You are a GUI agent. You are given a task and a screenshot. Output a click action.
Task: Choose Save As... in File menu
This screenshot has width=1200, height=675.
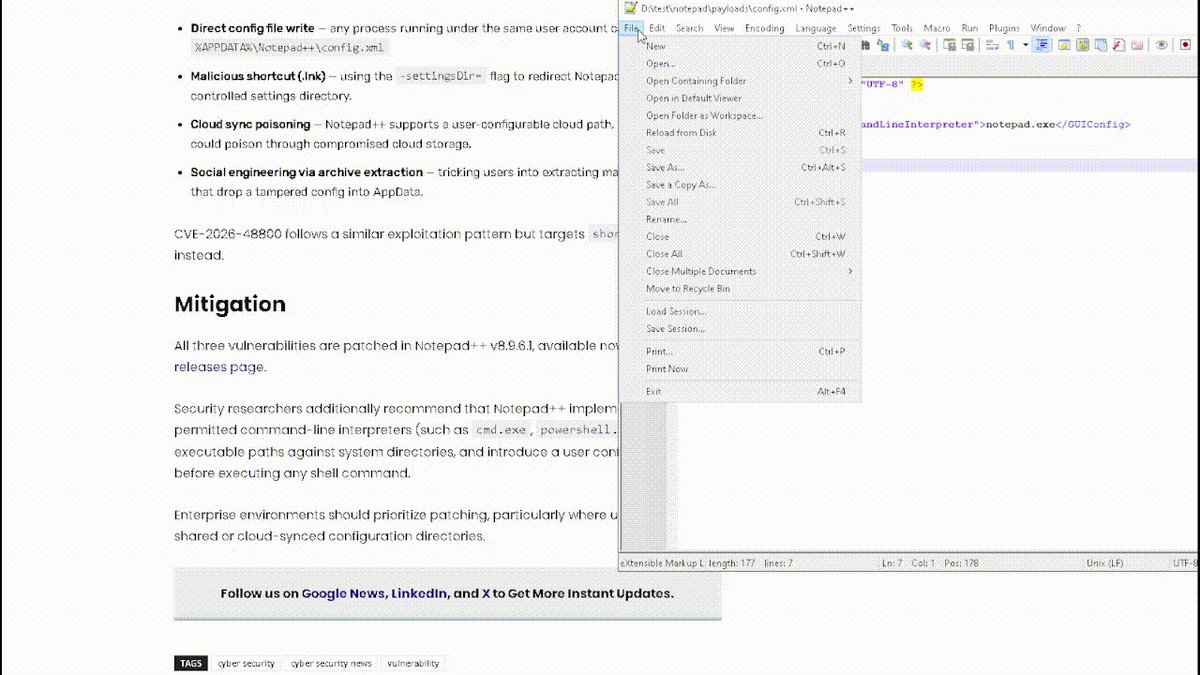coord(740,167)
